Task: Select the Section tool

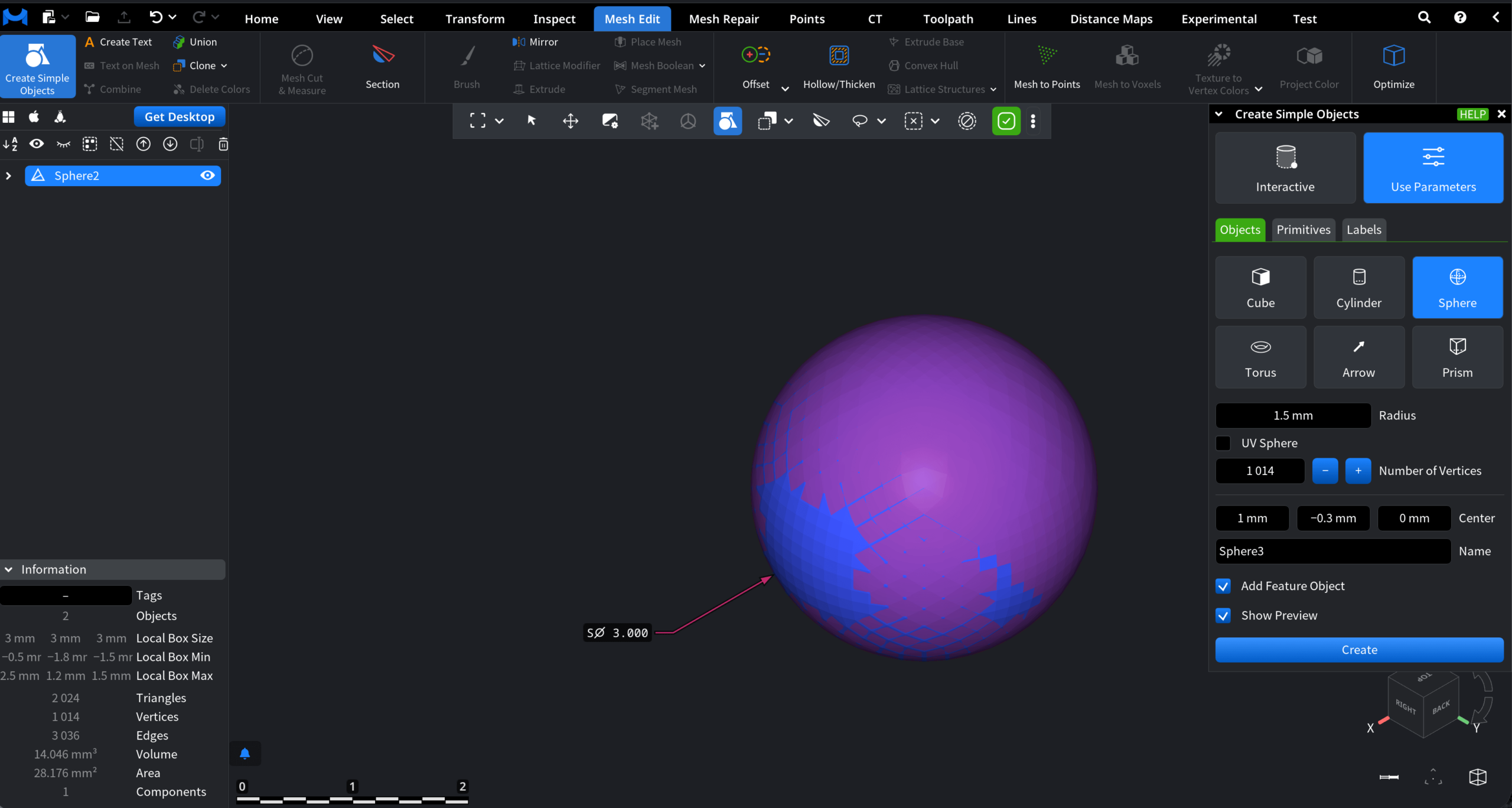Action: tap(382, 67)
